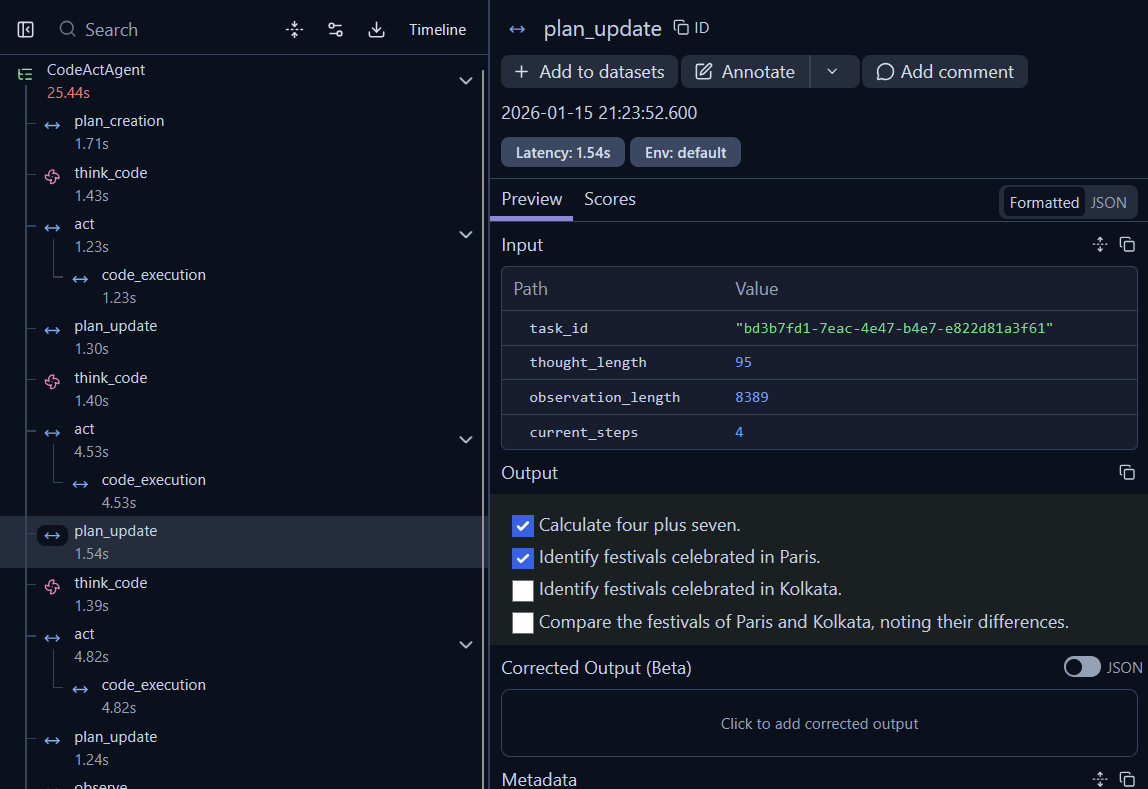Click Add to datasets button
Image resolution: width=1148 pixels, height=789 pixels.
pyautogui.click(x=589, y=72)
